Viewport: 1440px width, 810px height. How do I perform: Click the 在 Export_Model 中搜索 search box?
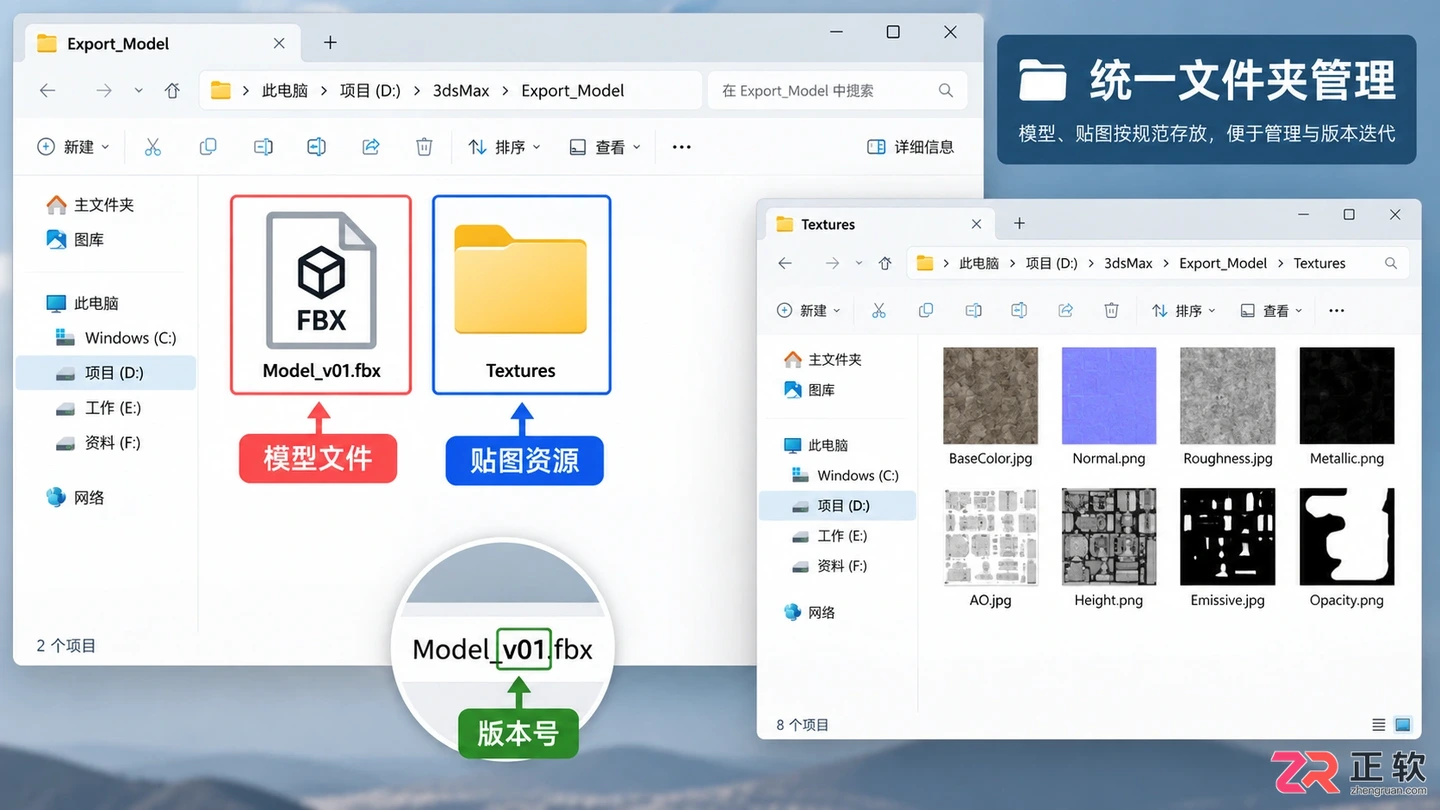[837, 91]
